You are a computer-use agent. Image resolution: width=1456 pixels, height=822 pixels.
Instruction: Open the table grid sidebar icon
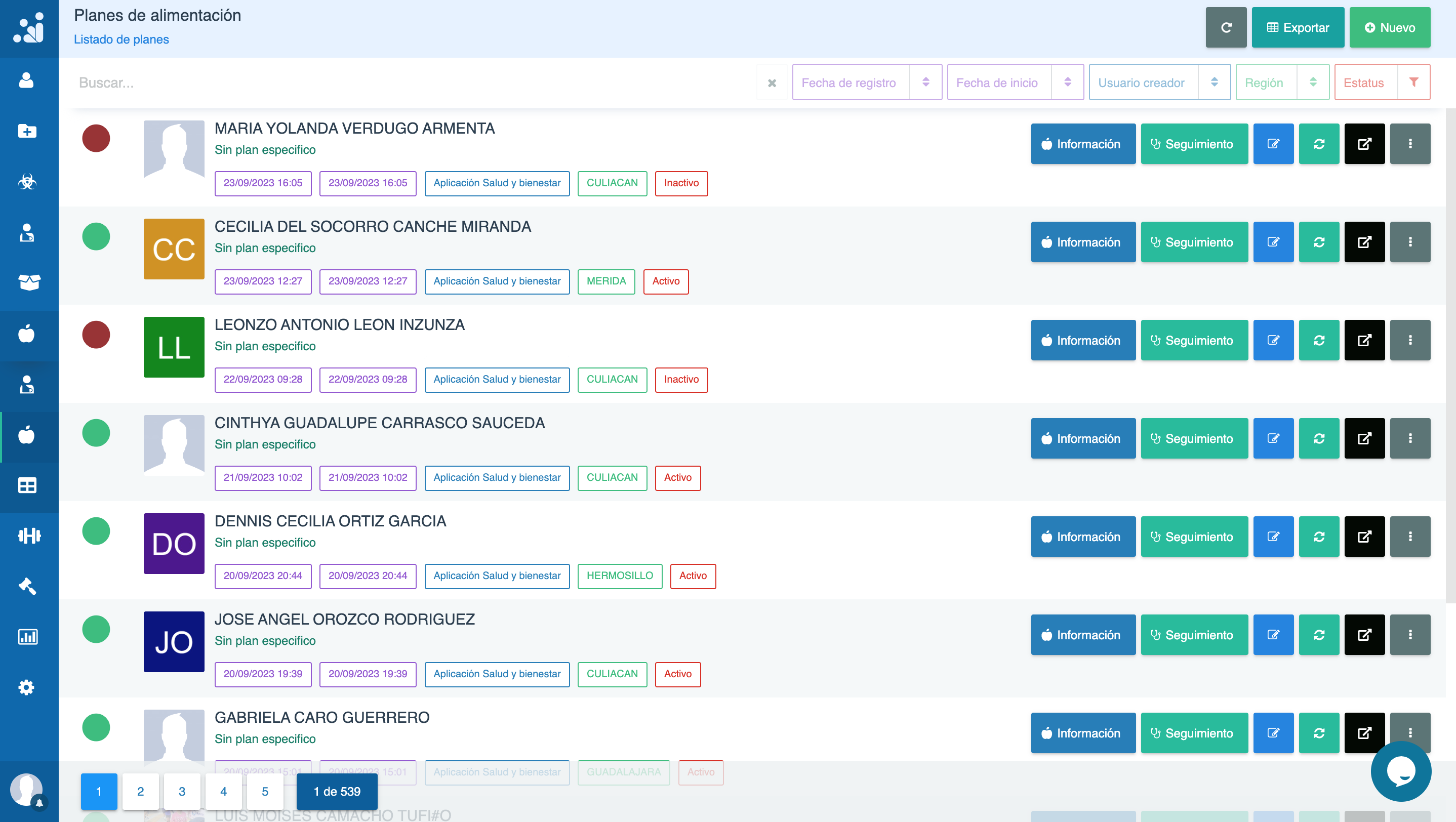(x=26, y=485)
